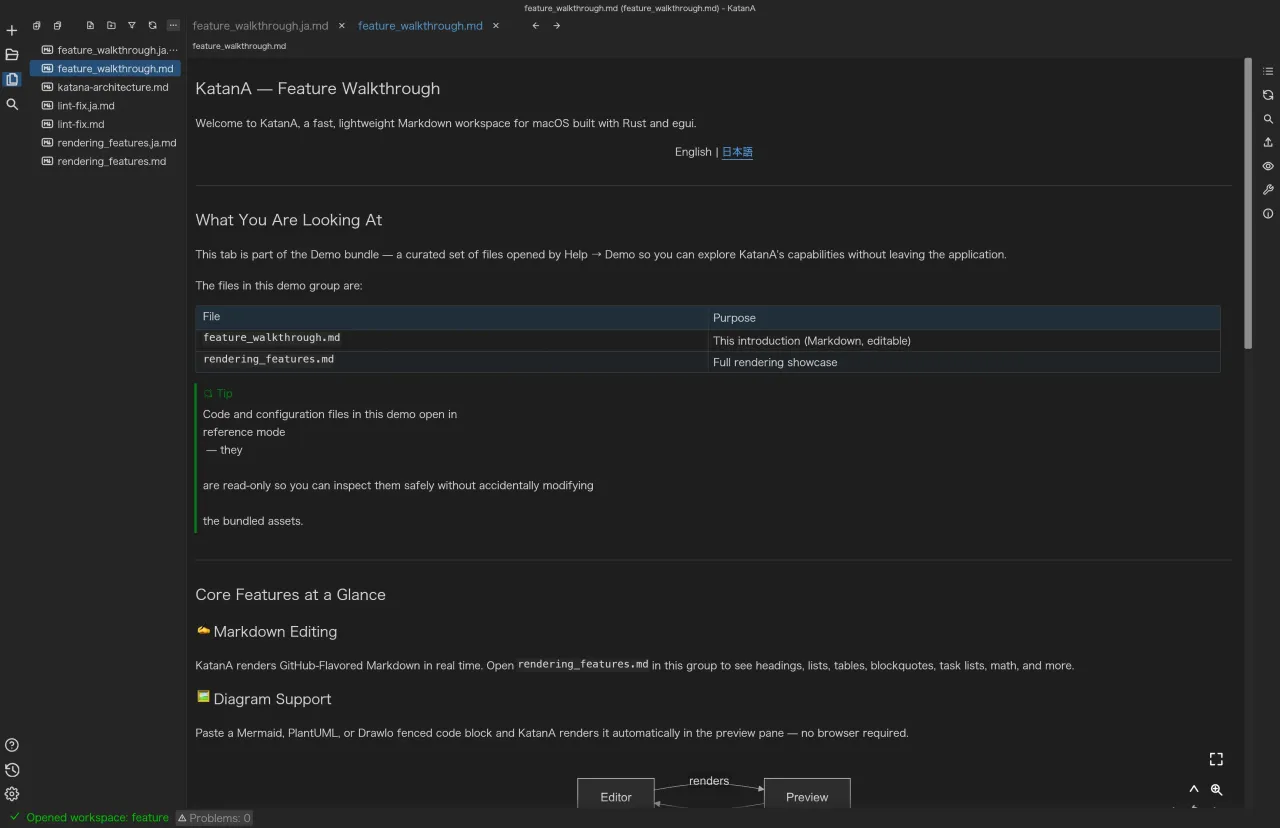Open the filter funnel in the explorer toolbar
Screen dimensions: 1280x828
[x=131, y=26]
